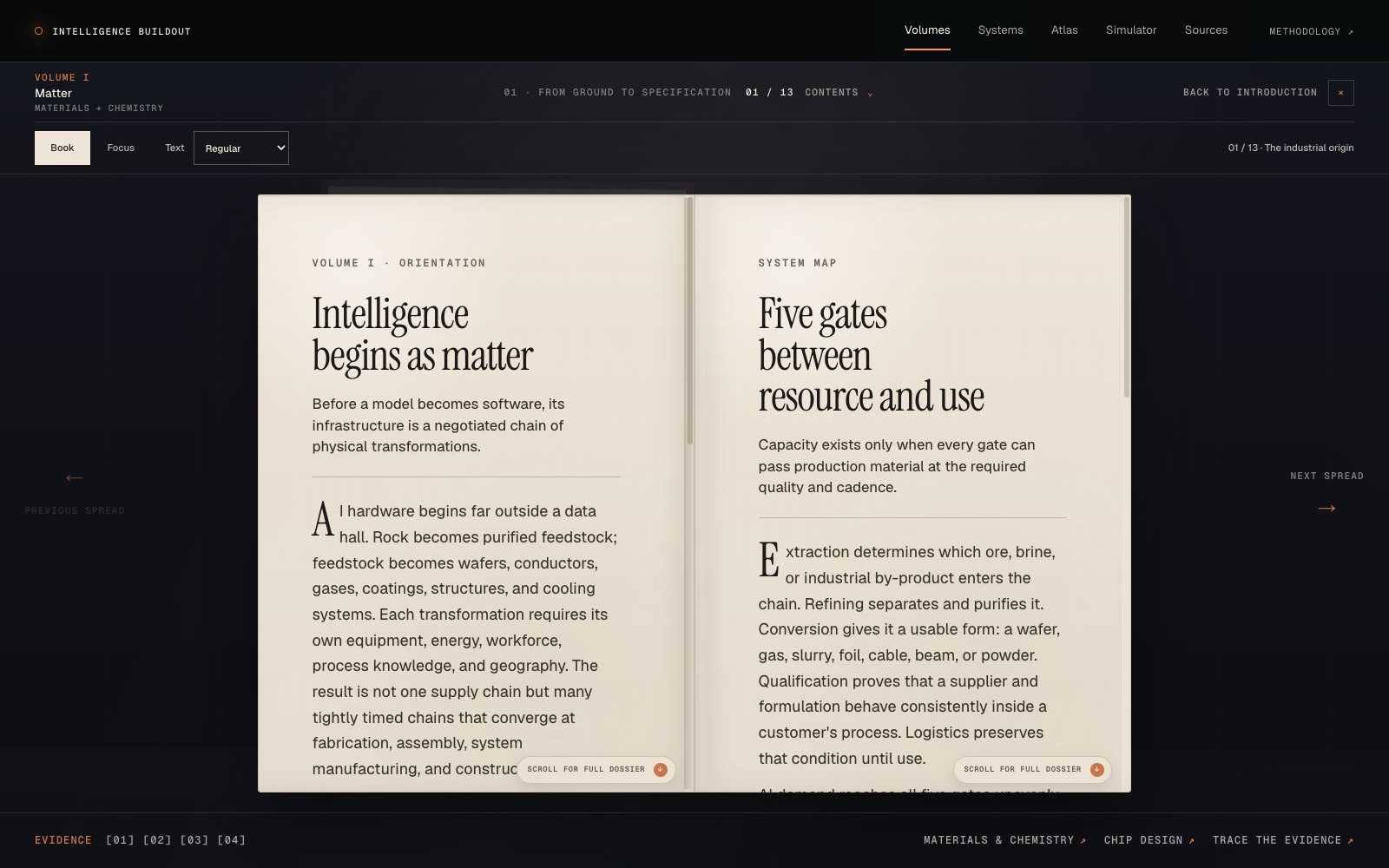This screenshot has width=1389, height=868.
Task: Open the Text size dropdown
Action: coord(241,148)
